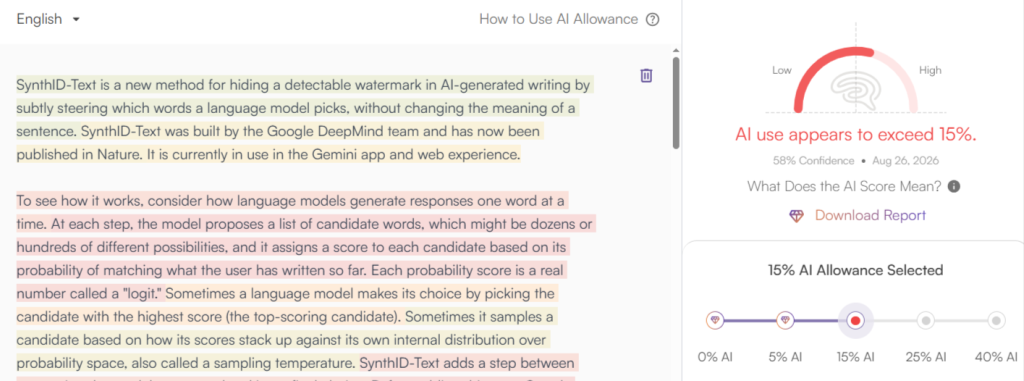Click the allowance slider track between 15% and 25%

pyautogui.click(x=891, y=321)
